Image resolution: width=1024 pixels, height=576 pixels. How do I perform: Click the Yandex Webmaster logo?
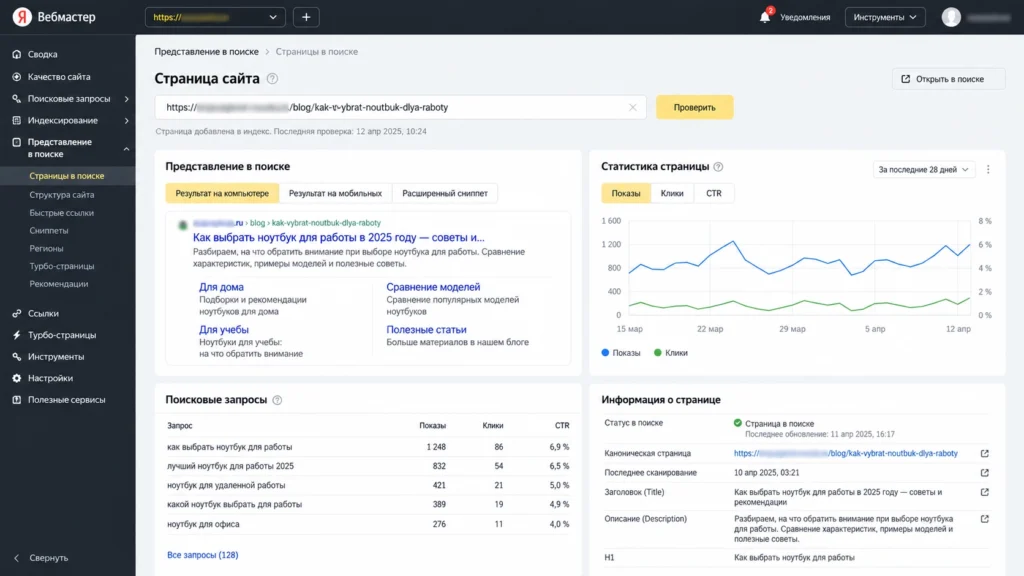(x=55, y=17)
